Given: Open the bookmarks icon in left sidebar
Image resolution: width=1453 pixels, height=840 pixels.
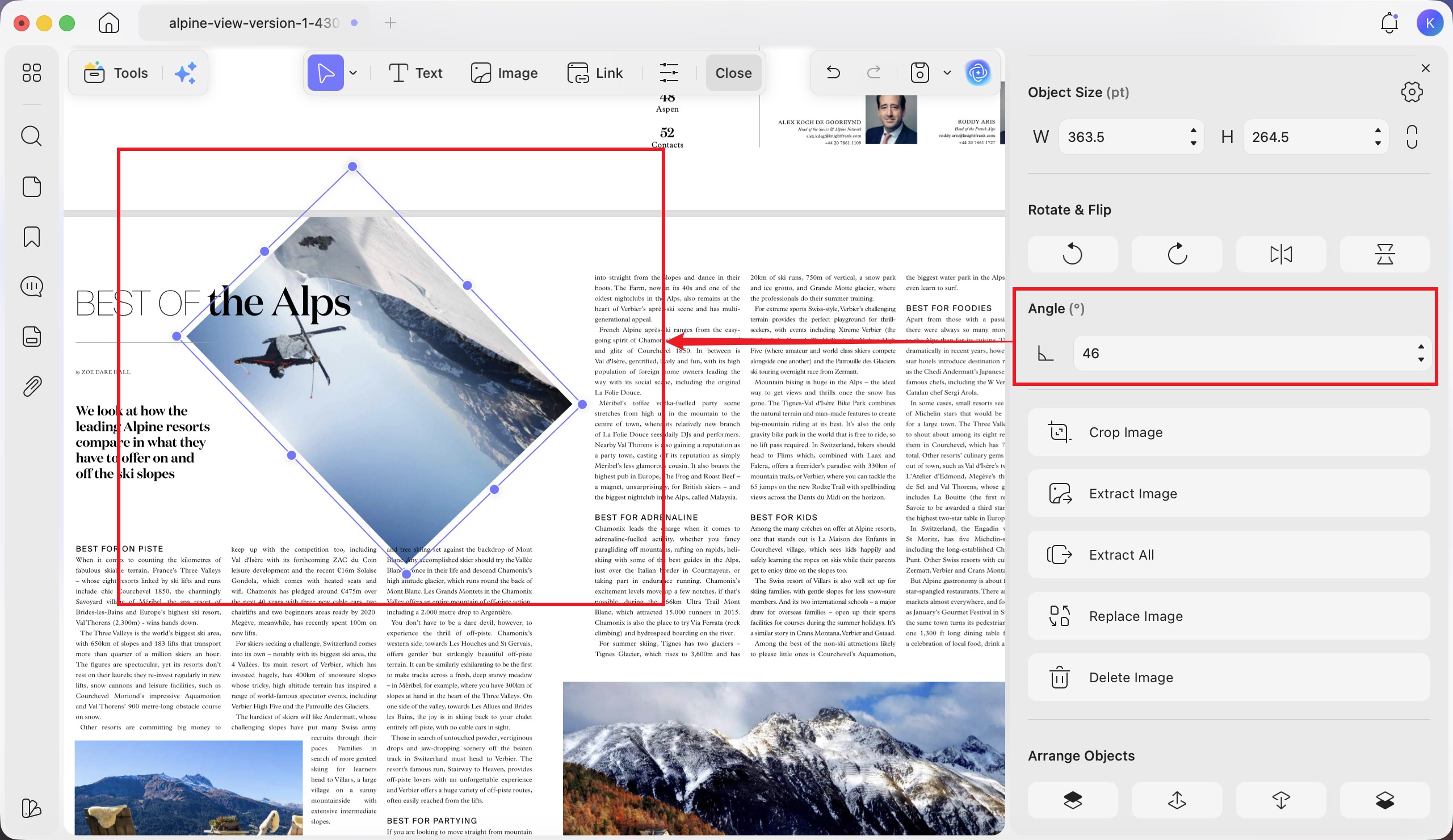Looking at the screenshot, I should click(x=32, y=237).
